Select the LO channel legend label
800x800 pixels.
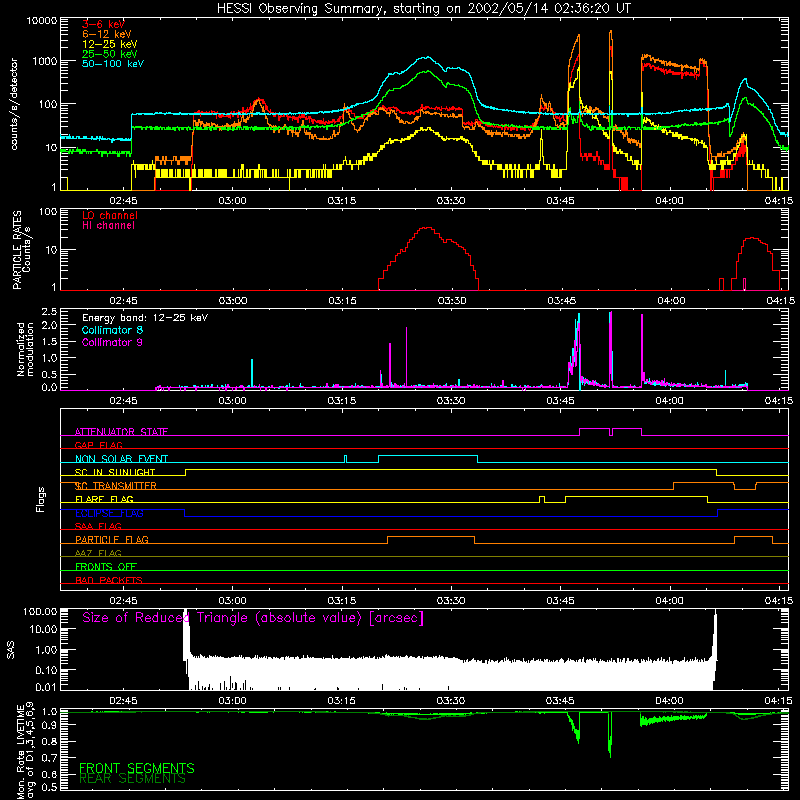tap(109, 215)
